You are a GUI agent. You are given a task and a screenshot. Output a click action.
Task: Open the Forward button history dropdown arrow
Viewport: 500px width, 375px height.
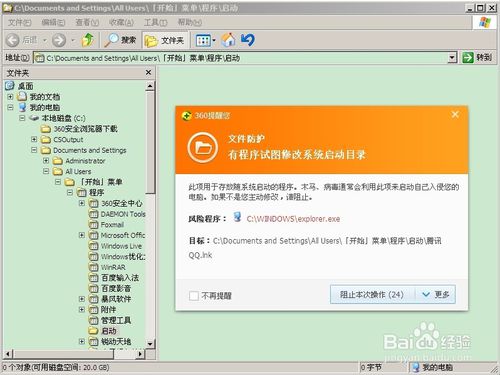tap(72, 40)
